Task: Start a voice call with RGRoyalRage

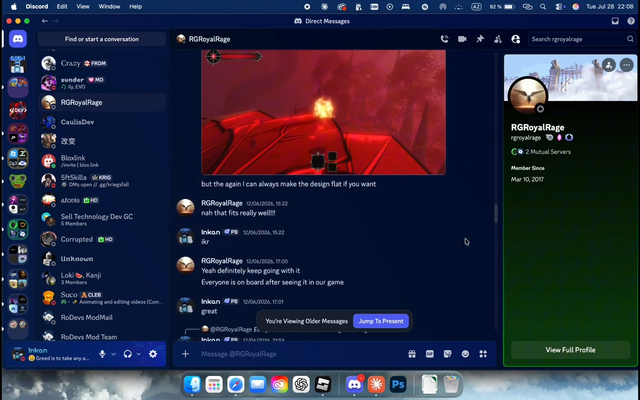Action: 444,39
